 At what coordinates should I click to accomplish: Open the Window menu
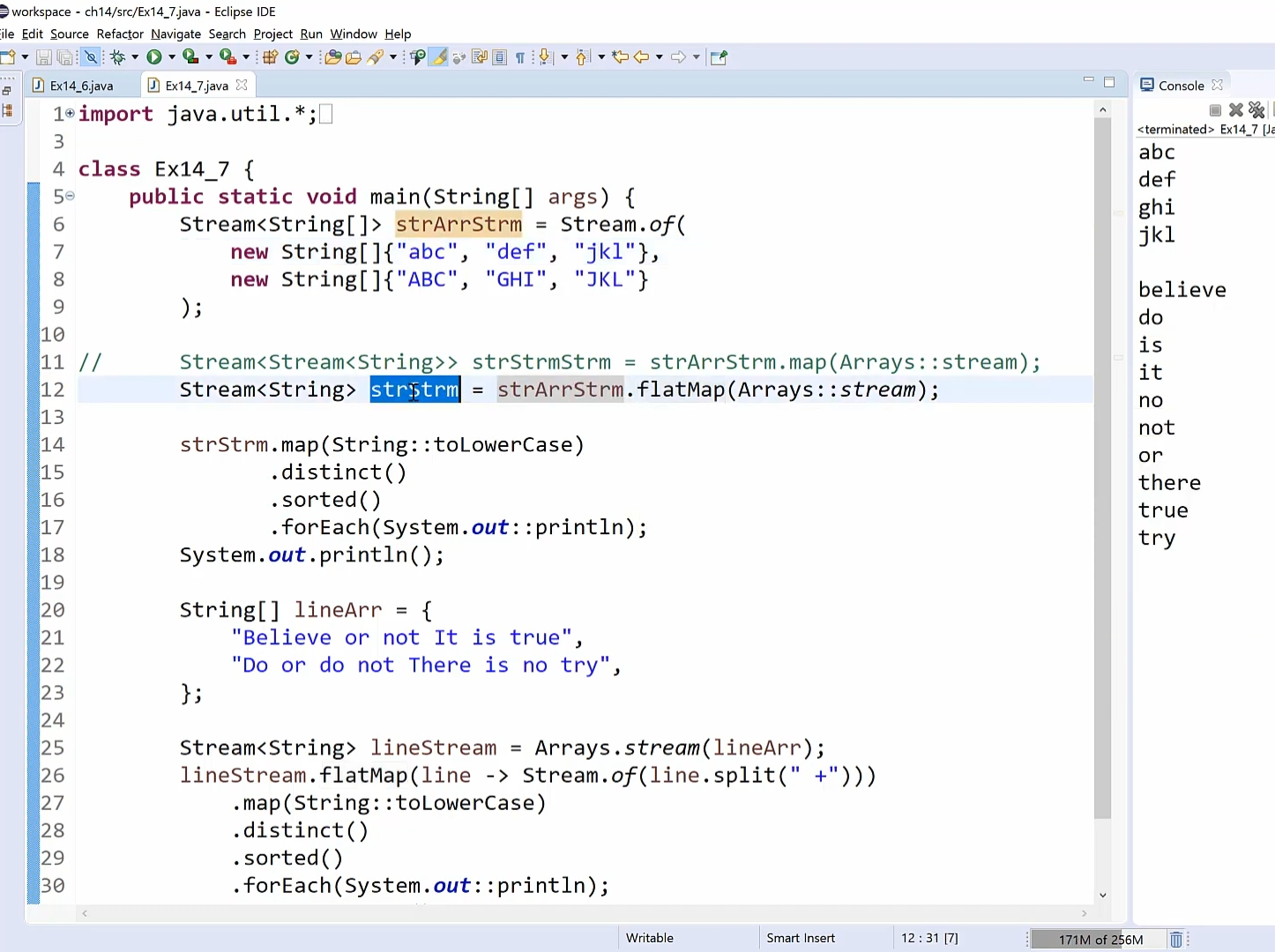coord(354,33)
